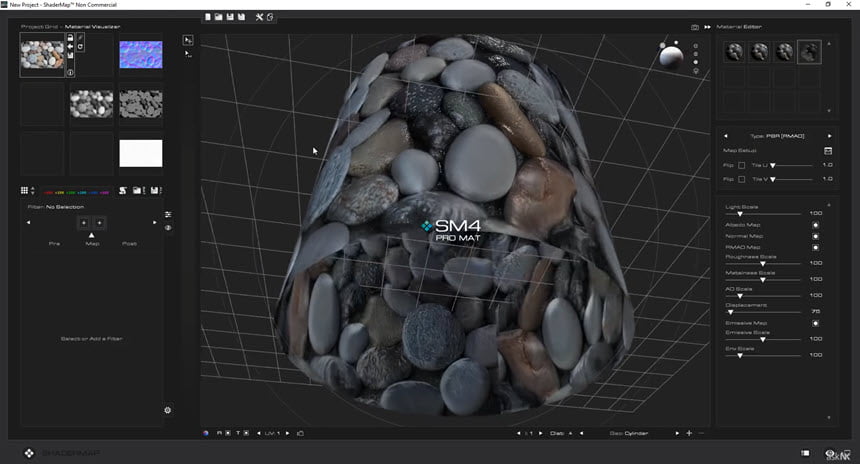Click the save-as second floppy disk icon
This screenshot has width=860, height=464.
point(241,17)
